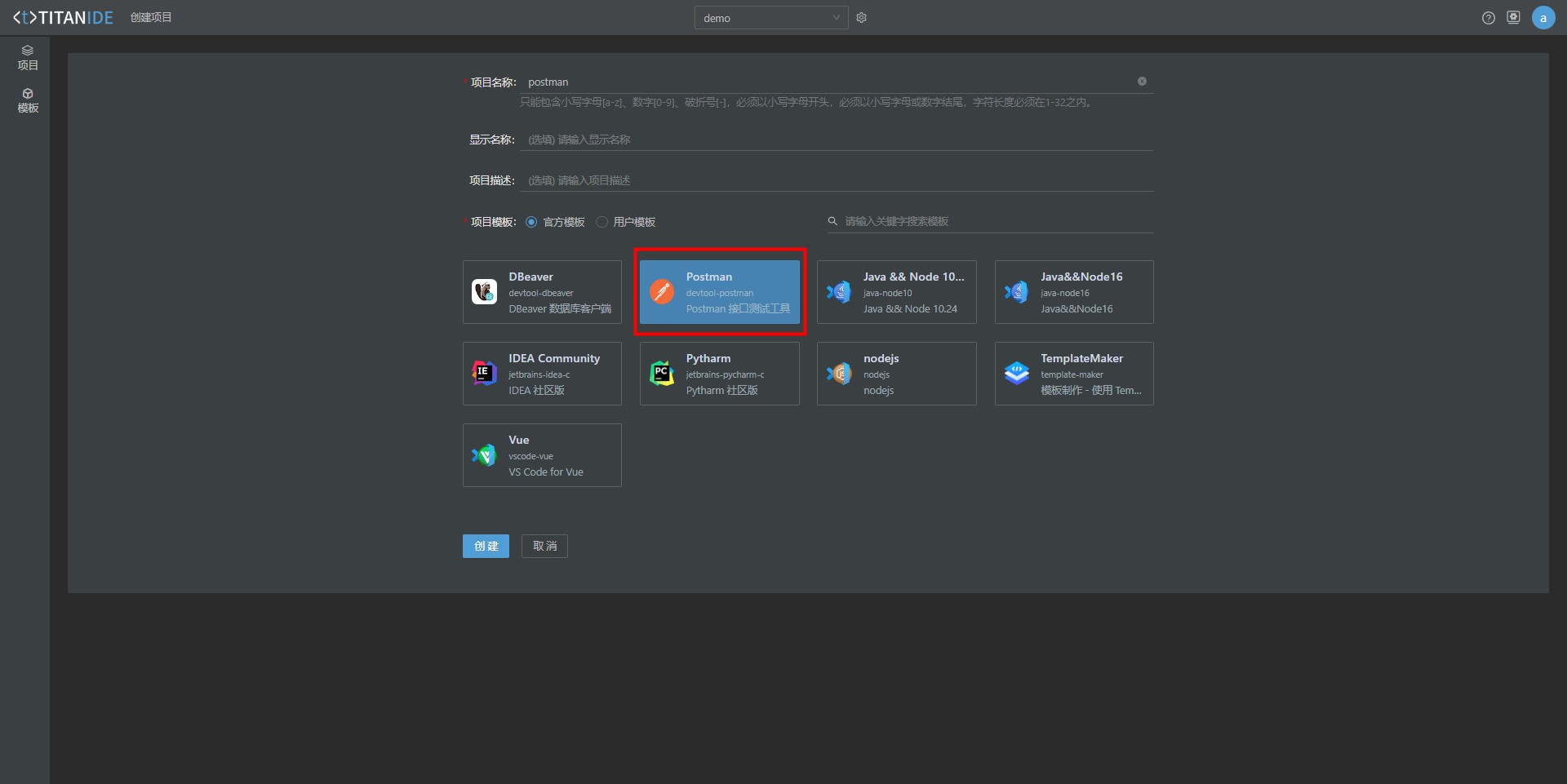
Task: Click 'VS Code for Vue' description
Action: click(x=546, y=472)
